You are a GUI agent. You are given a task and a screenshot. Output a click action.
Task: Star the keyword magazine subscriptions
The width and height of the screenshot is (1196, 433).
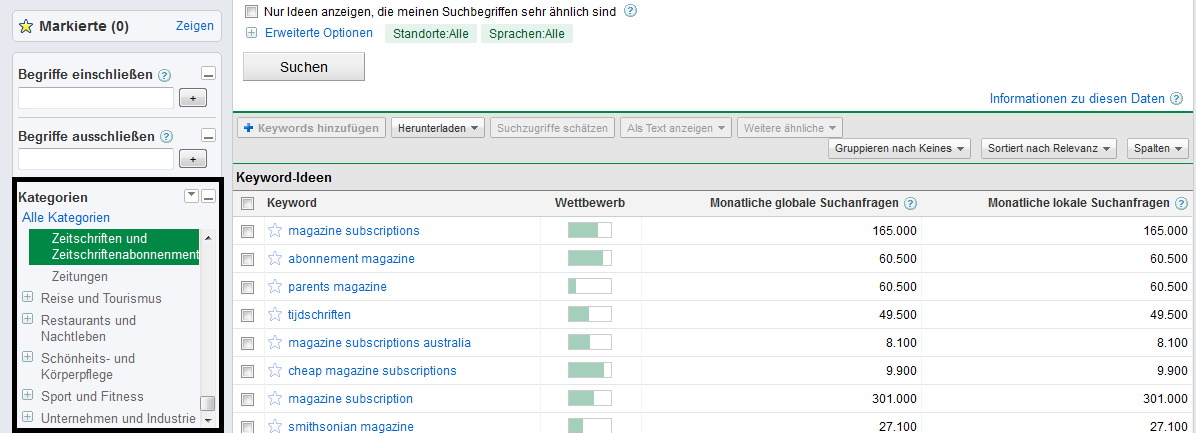tap(275, 230)
